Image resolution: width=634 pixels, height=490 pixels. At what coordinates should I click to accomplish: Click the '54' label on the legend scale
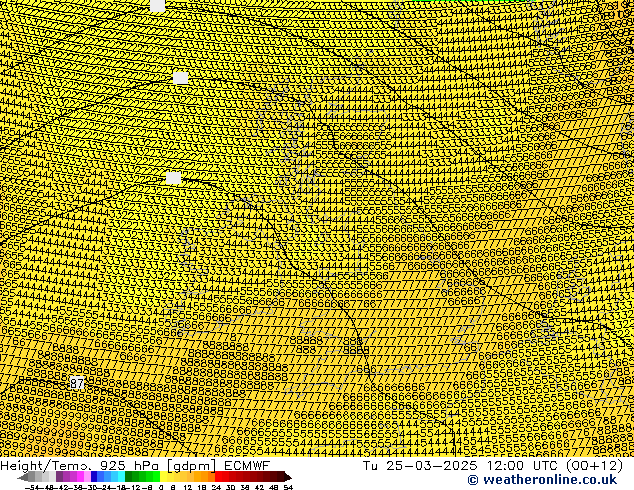[288, 487]
